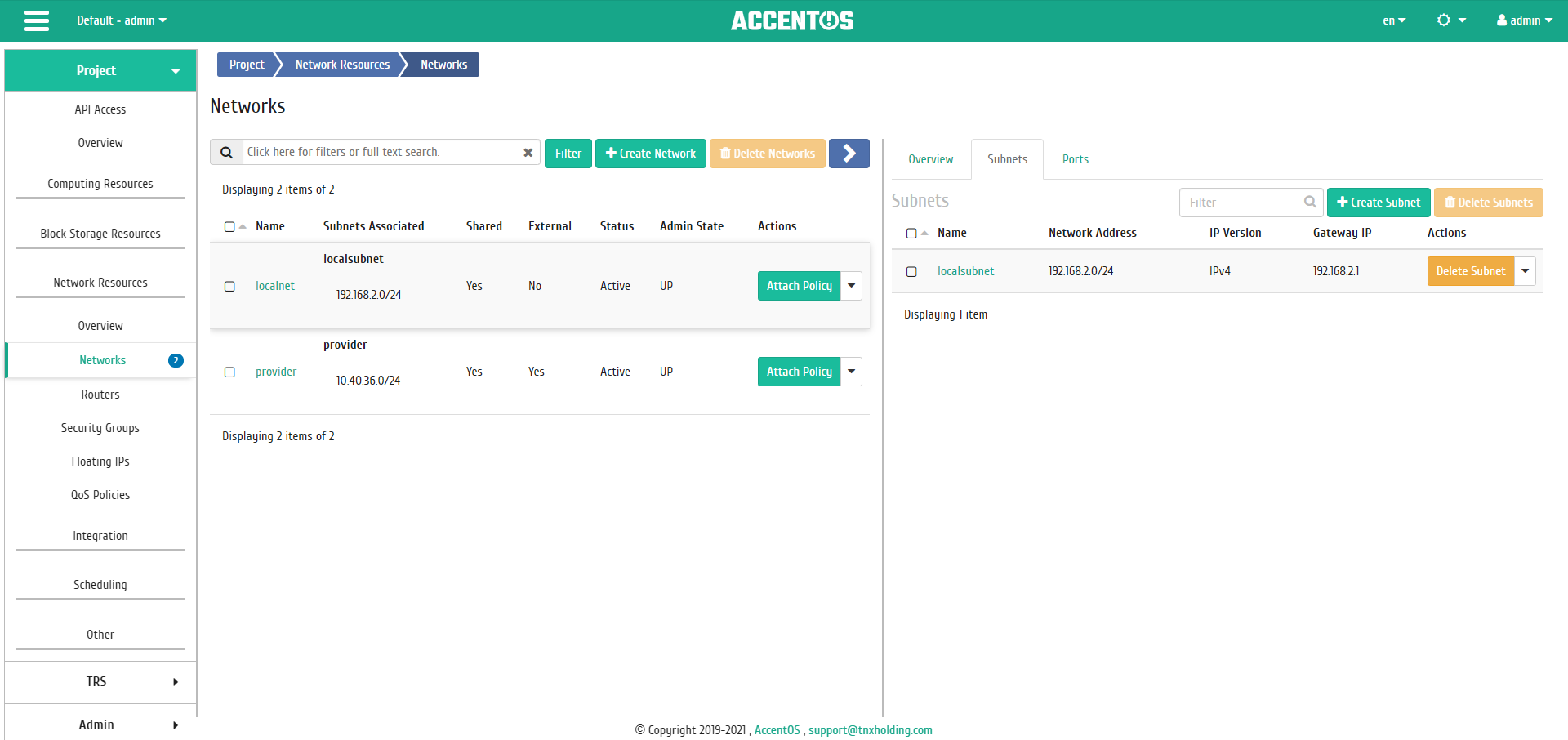Tick the provider row checkbox
The image size is (1568, 740).
click(229, 372)
